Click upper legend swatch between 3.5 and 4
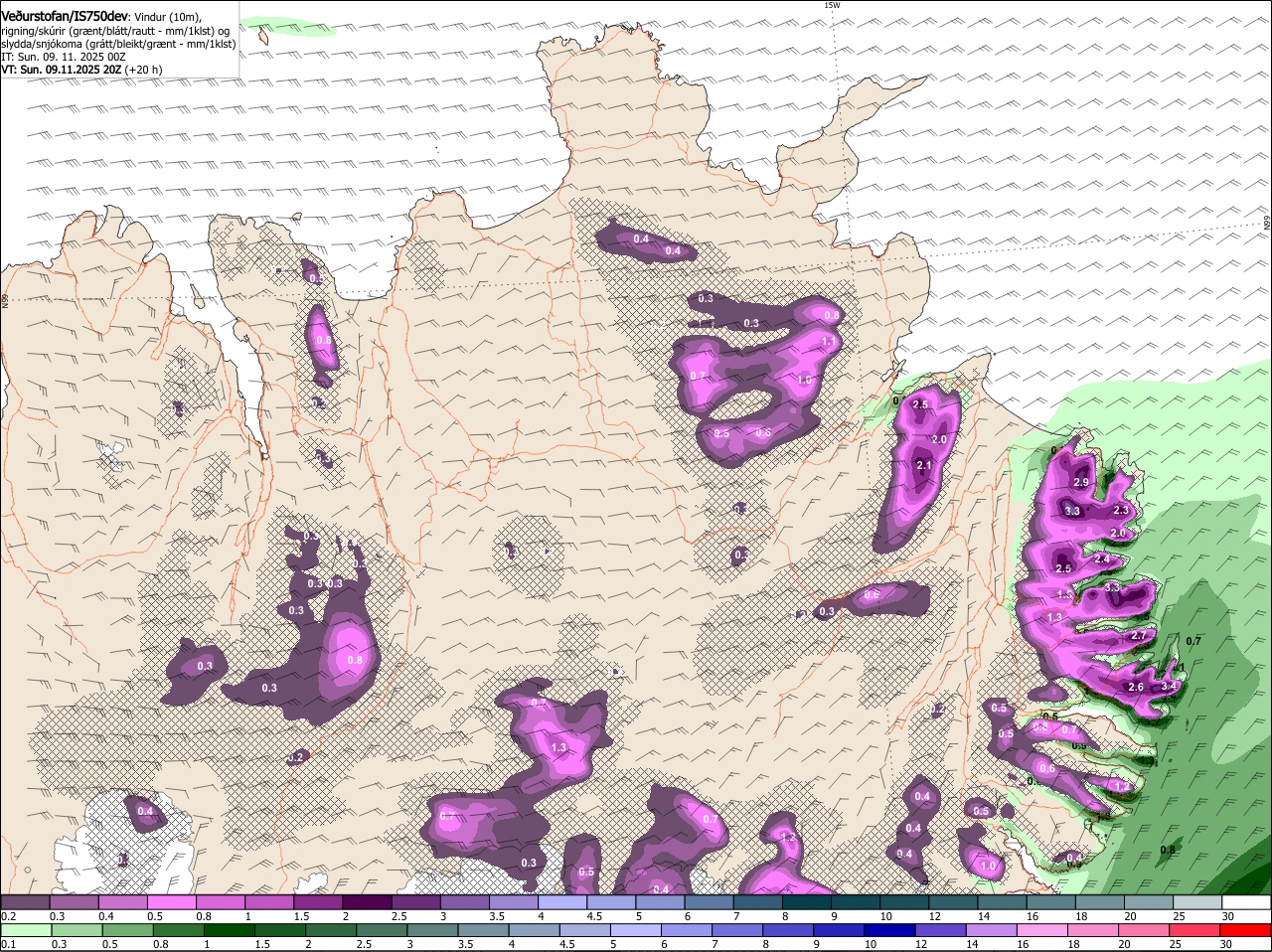 click(514, 902)
